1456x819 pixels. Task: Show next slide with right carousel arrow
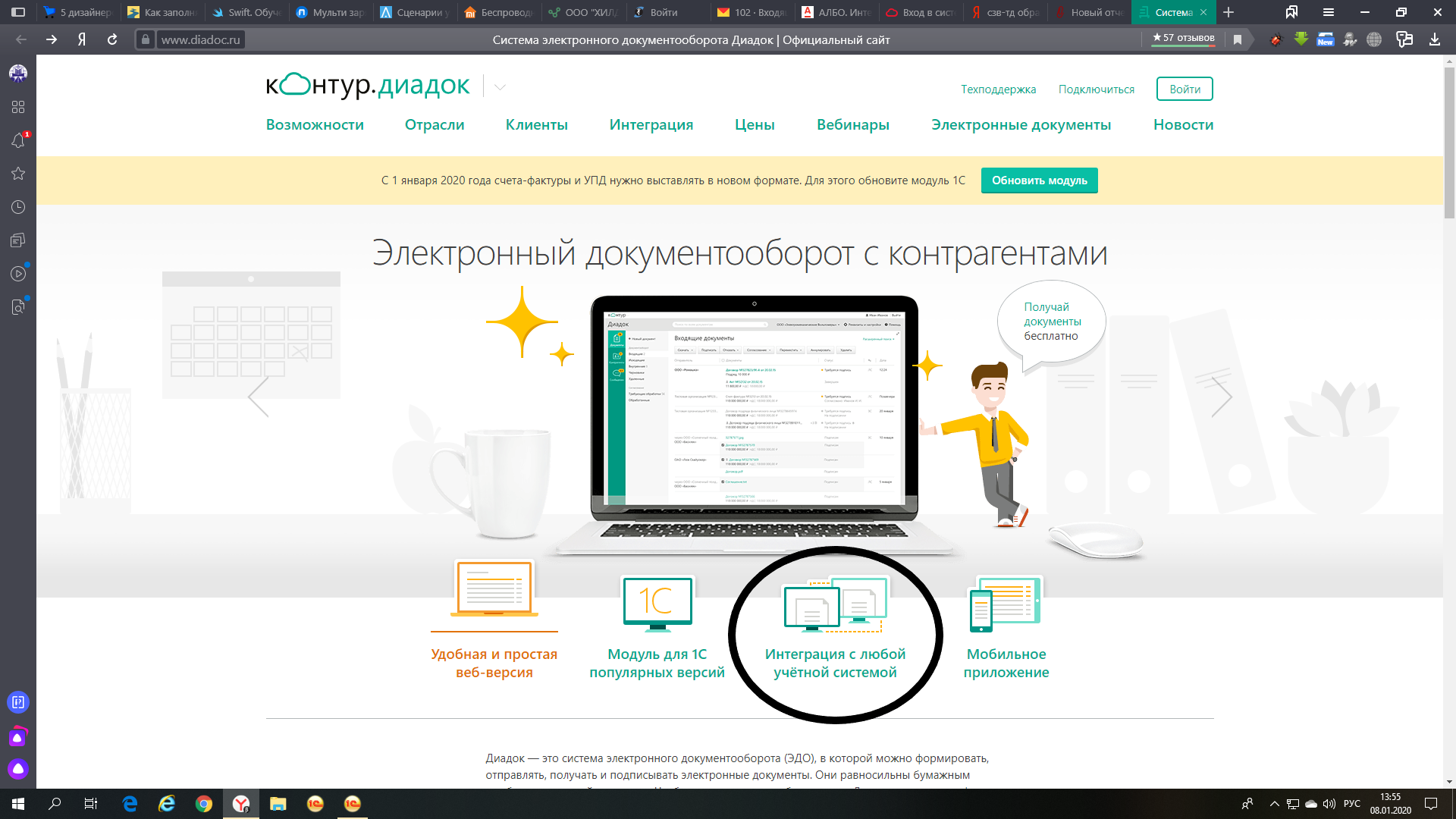[1221, 396]
